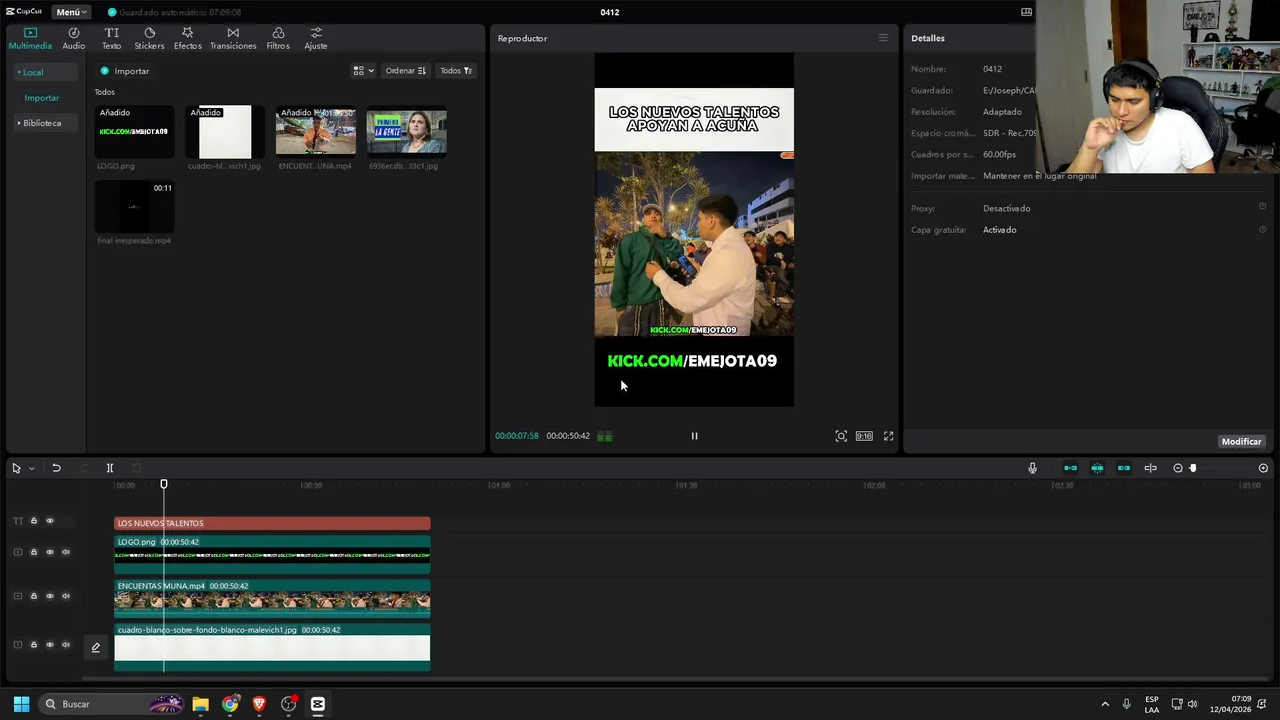Lock the text track
The image size is (1280, 720).
click(x=33, y=521)
